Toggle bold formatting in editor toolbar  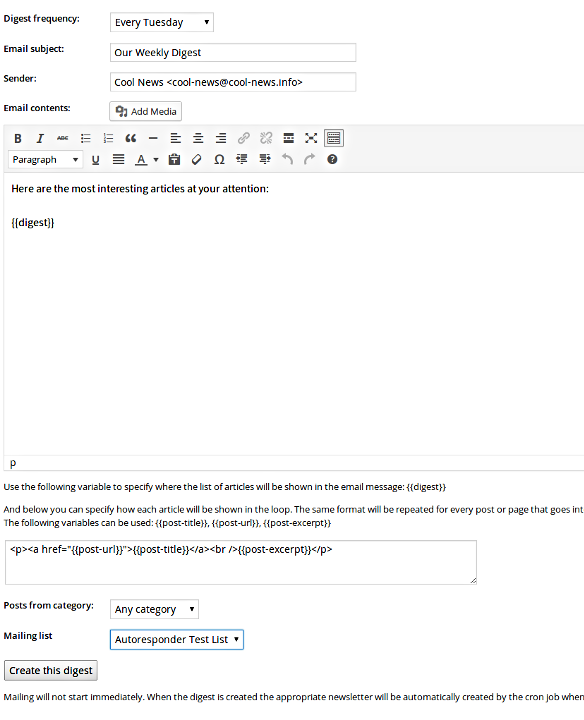(x=18, y=138)
